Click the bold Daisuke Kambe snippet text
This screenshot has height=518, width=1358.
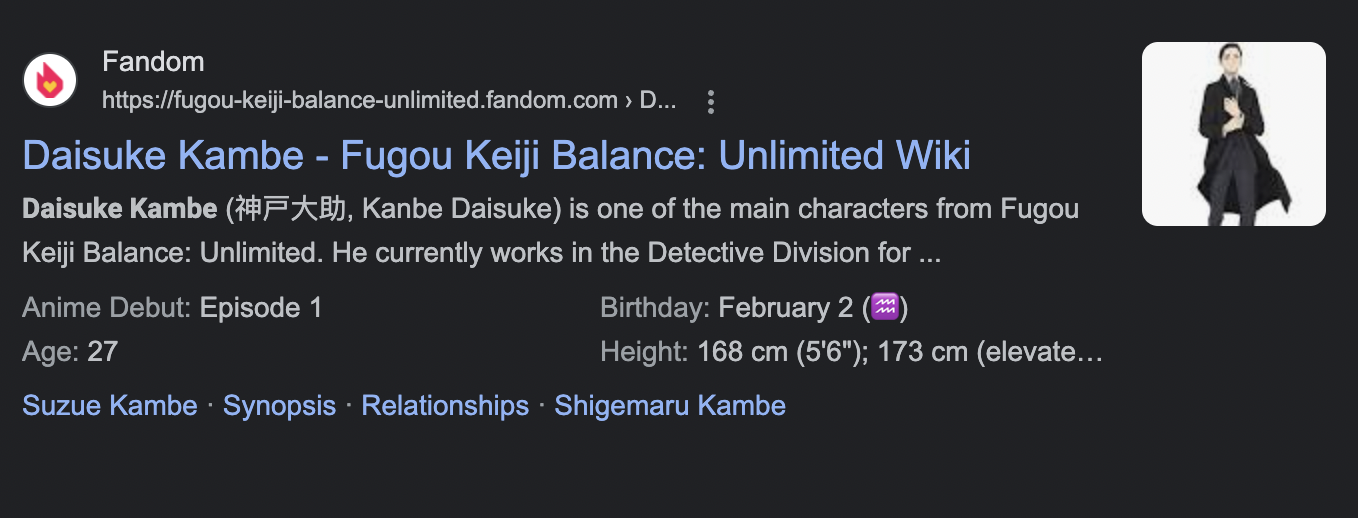[x=120, y=209]
